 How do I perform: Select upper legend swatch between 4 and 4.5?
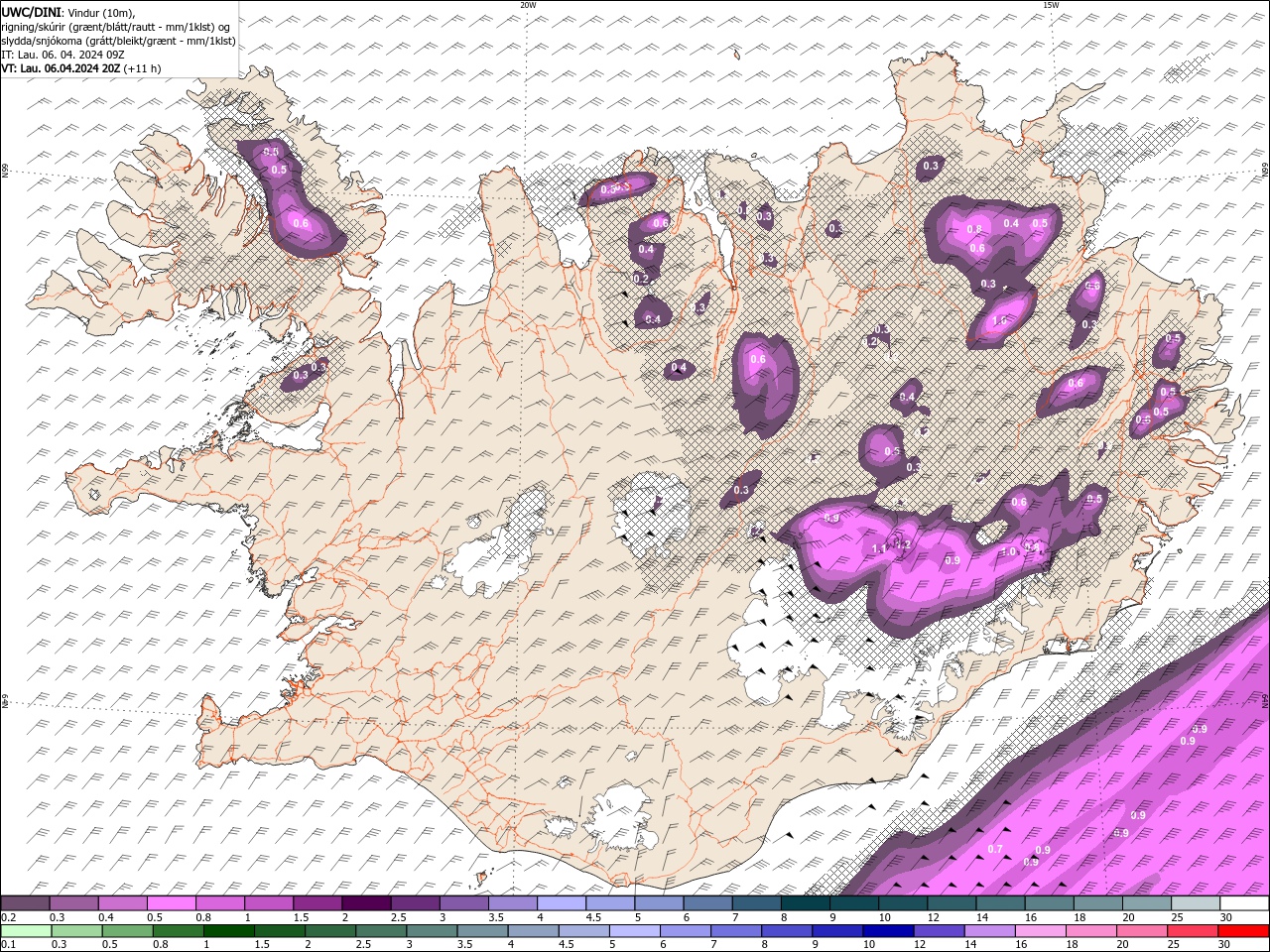click(562, 903)
